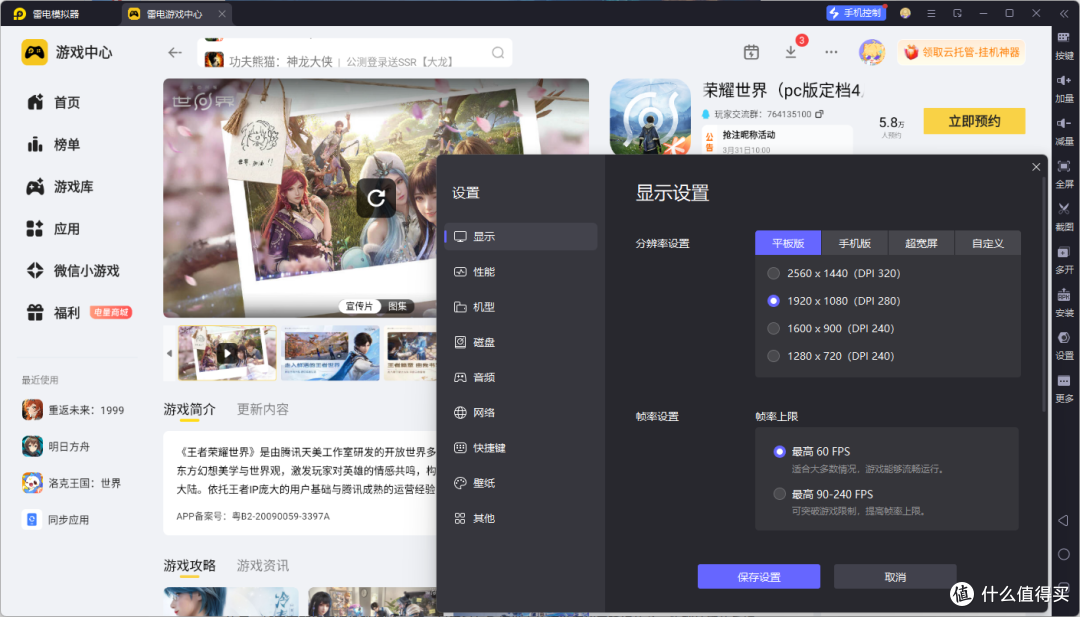Open the 应用 apps section
1080x617 pixels.
(54, 229)
